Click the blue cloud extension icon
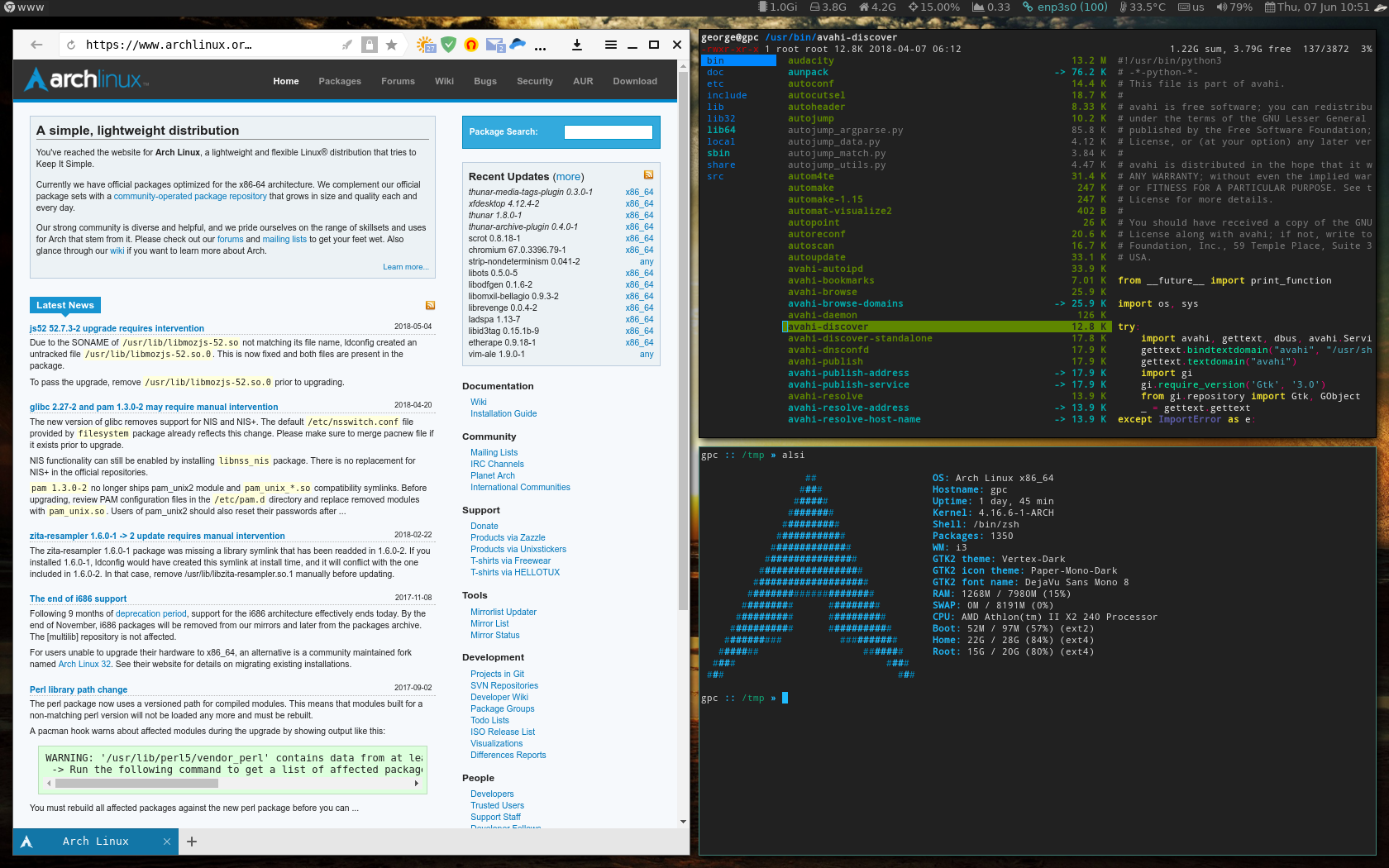1389x868 pixels. pyautogui.click(x=518, y=44)
